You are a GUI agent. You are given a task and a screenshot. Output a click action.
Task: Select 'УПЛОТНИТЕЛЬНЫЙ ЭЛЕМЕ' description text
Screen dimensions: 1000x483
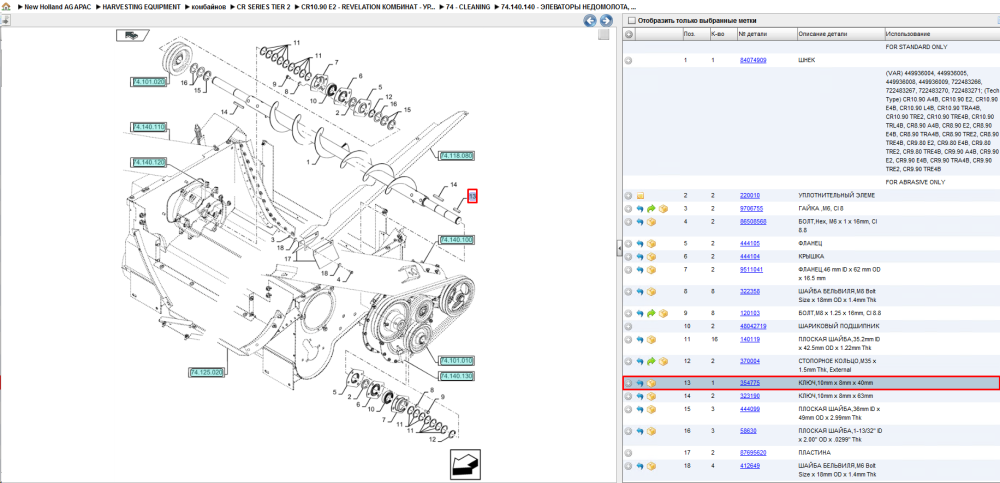coord(837,196)
